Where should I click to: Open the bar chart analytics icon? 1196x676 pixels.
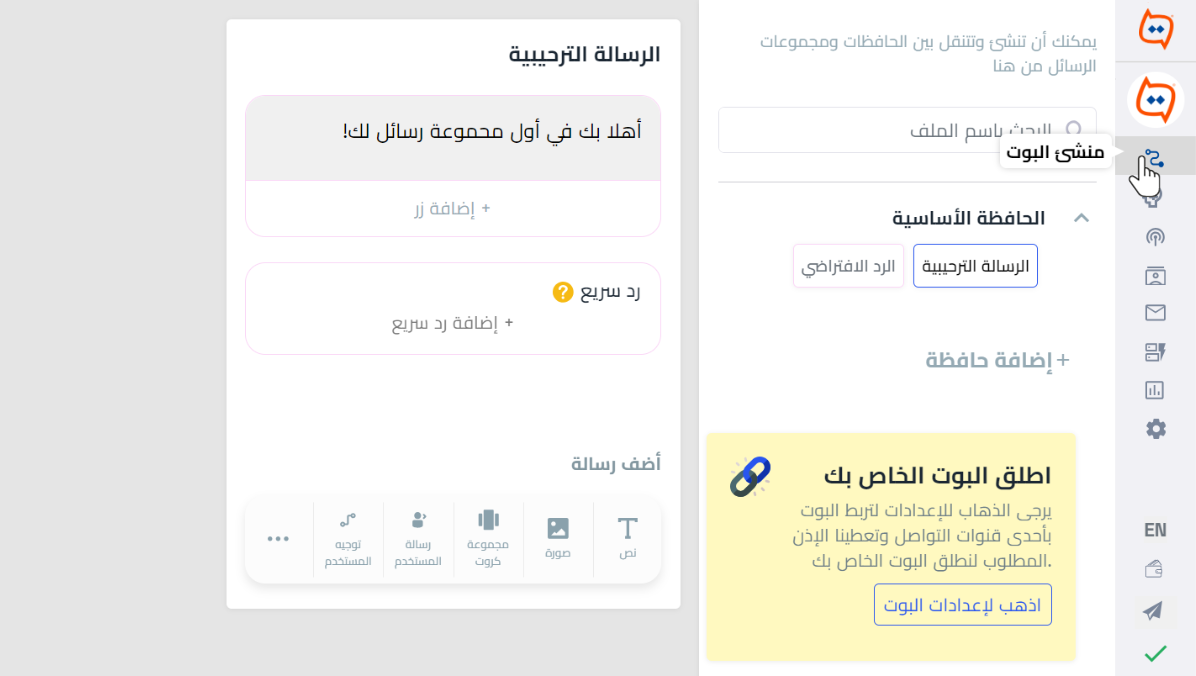click(1155, 391)
